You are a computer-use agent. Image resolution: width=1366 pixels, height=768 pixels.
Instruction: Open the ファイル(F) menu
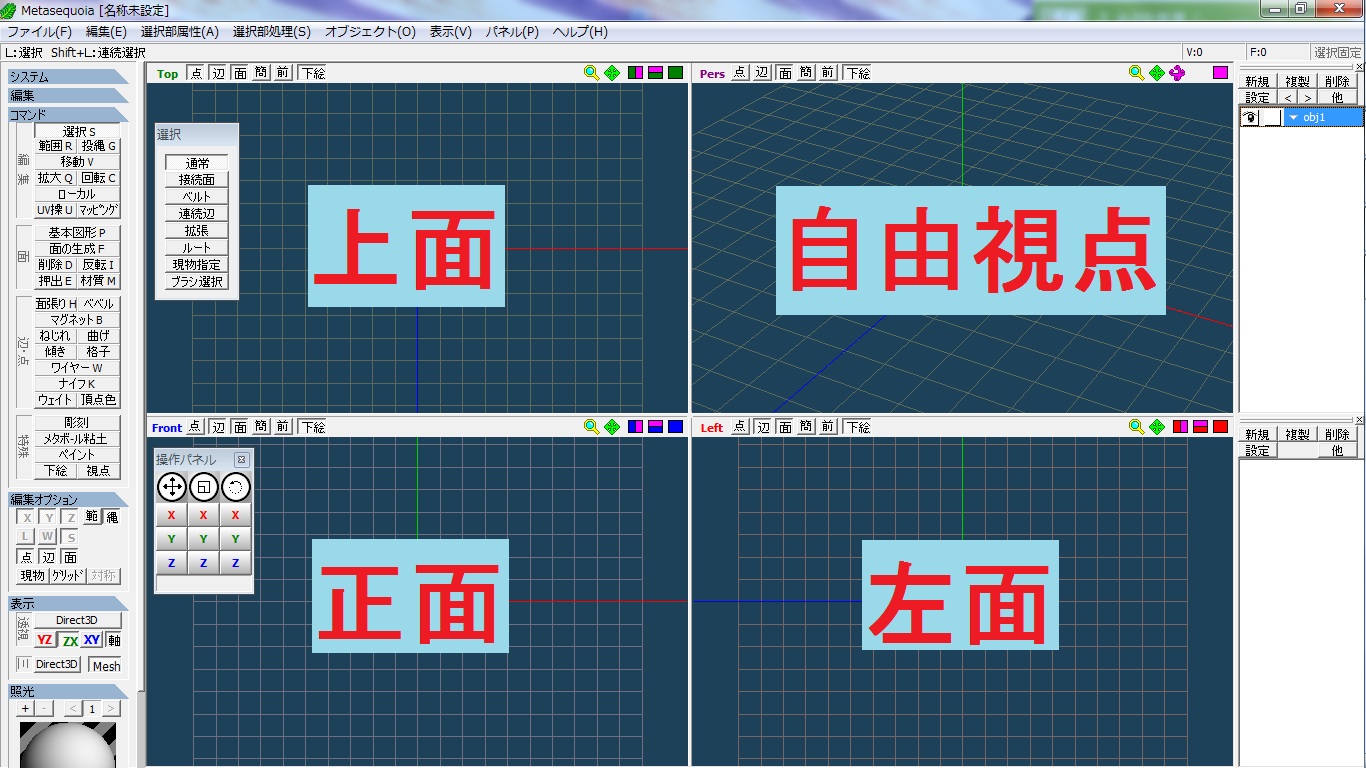coord(40,32)
